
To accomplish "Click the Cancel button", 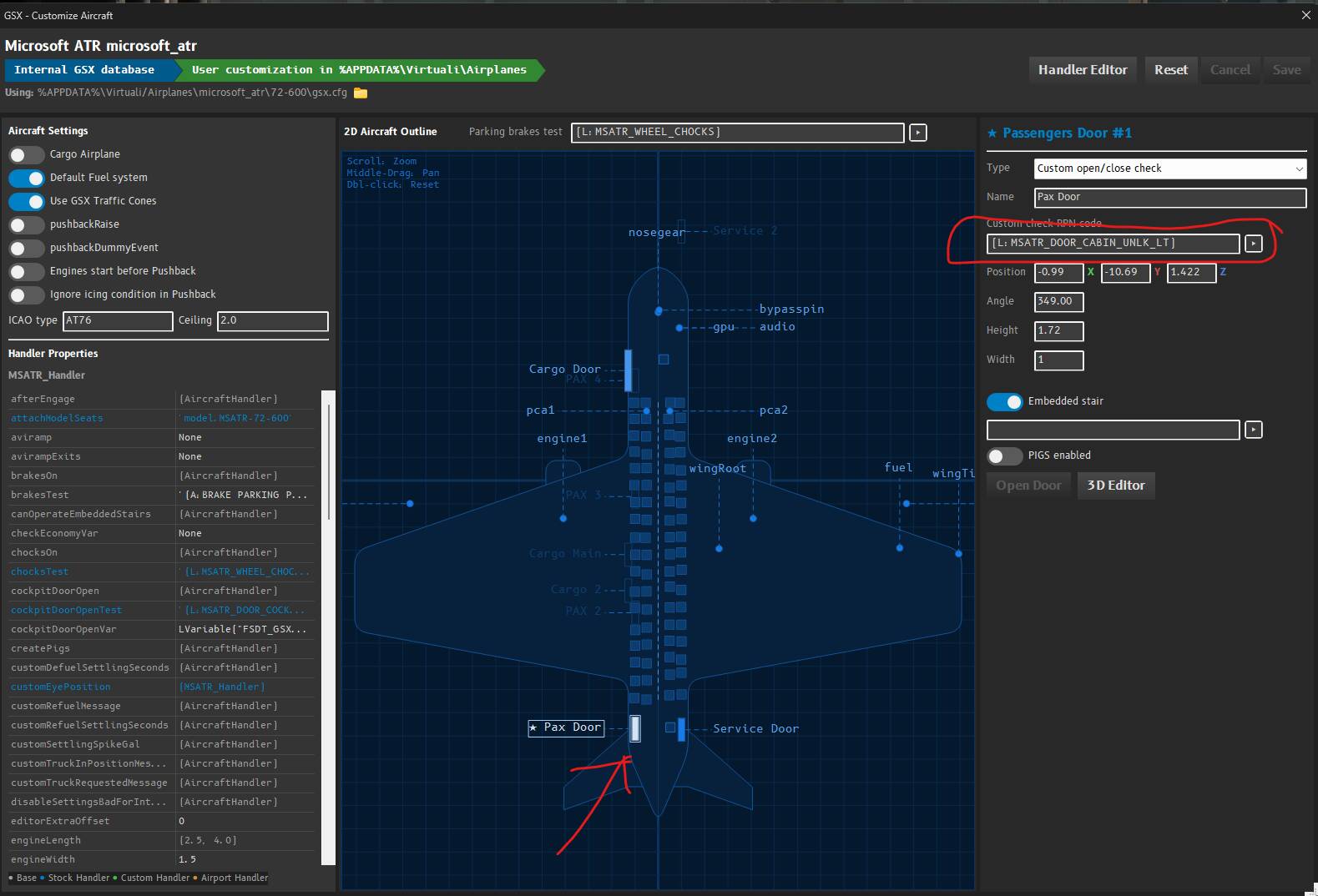I will pos(1230,70).
